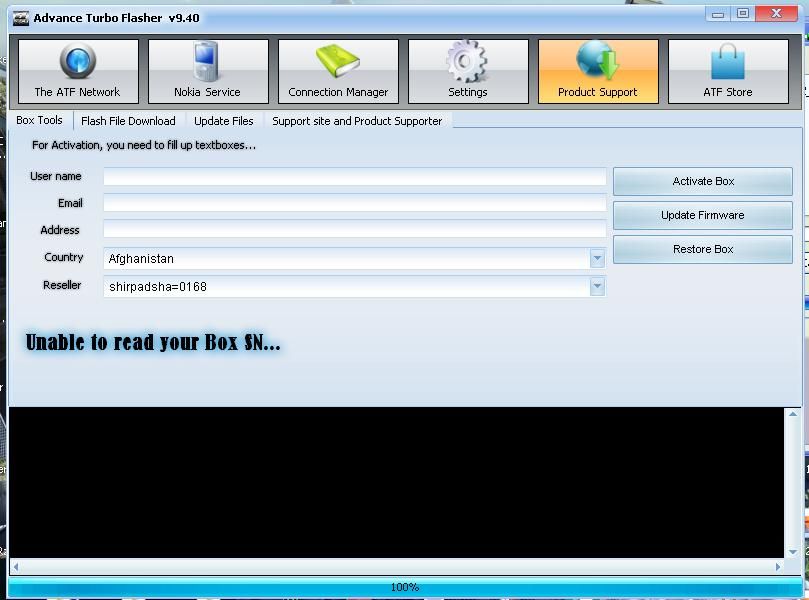
Task: Click log scrollbar up arrow
Action: click(x=793, y=414)
